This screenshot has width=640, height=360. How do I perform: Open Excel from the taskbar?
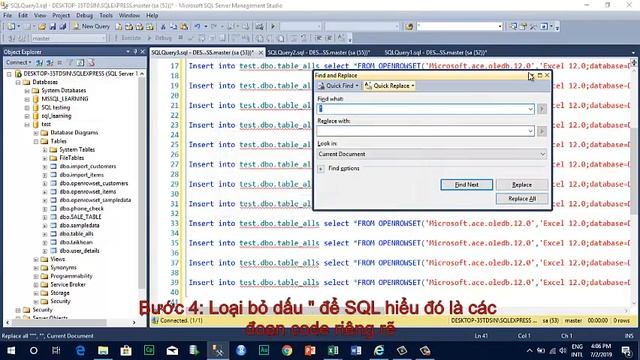coord(333,351)
